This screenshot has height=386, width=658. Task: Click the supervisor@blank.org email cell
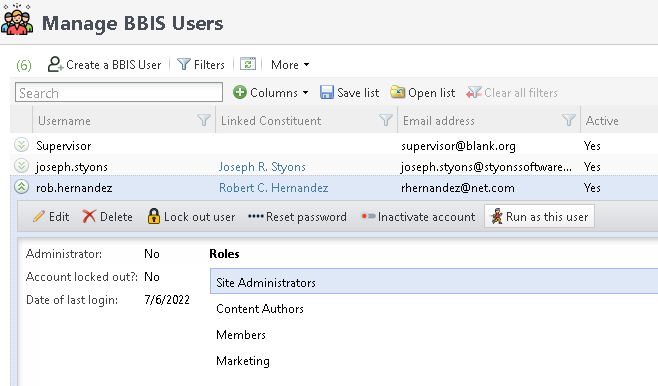pyautogui.click(x=458, y=146)
